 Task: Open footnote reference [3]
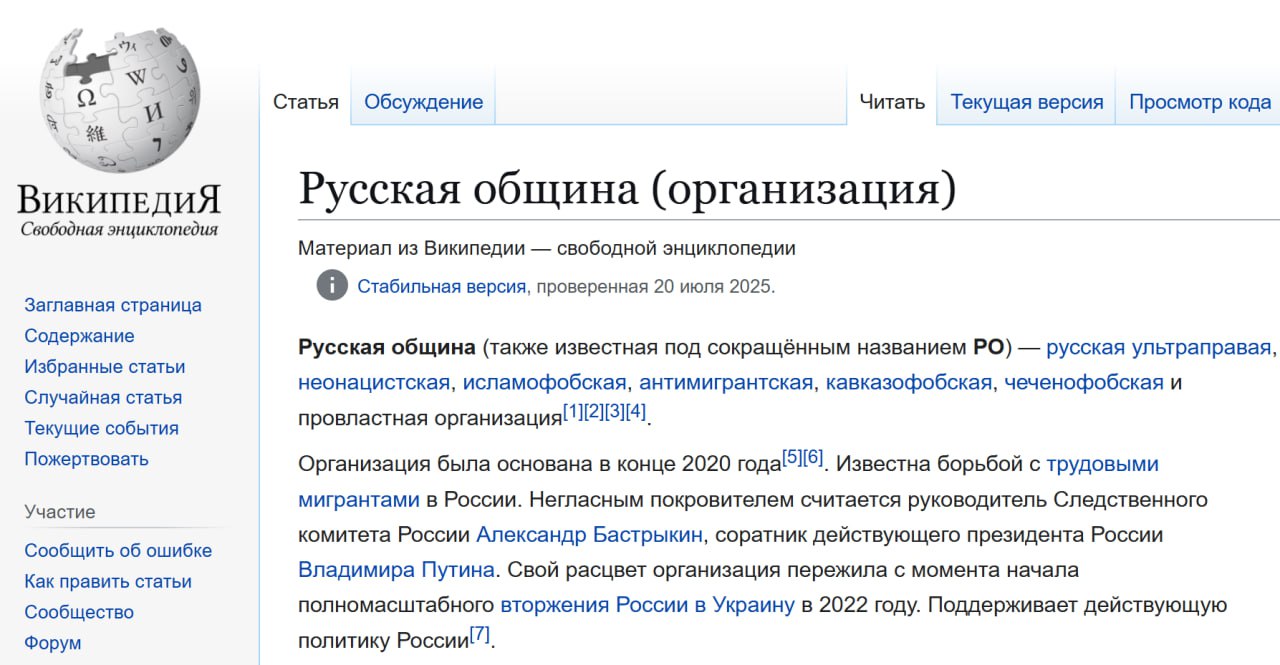pyautogui.click(x=614, y=411)
